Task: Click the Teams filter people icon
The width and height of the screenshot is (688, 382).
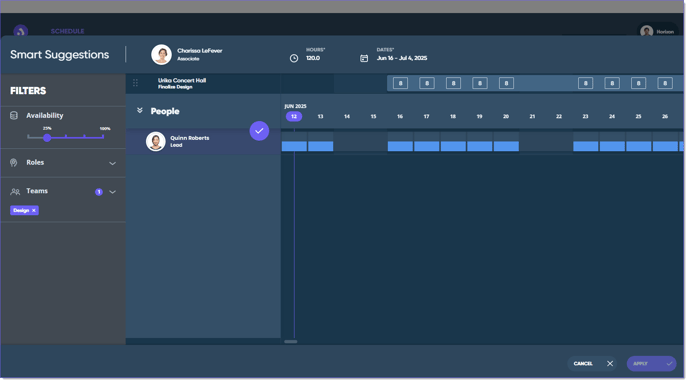Action: [x=15, y=192]
